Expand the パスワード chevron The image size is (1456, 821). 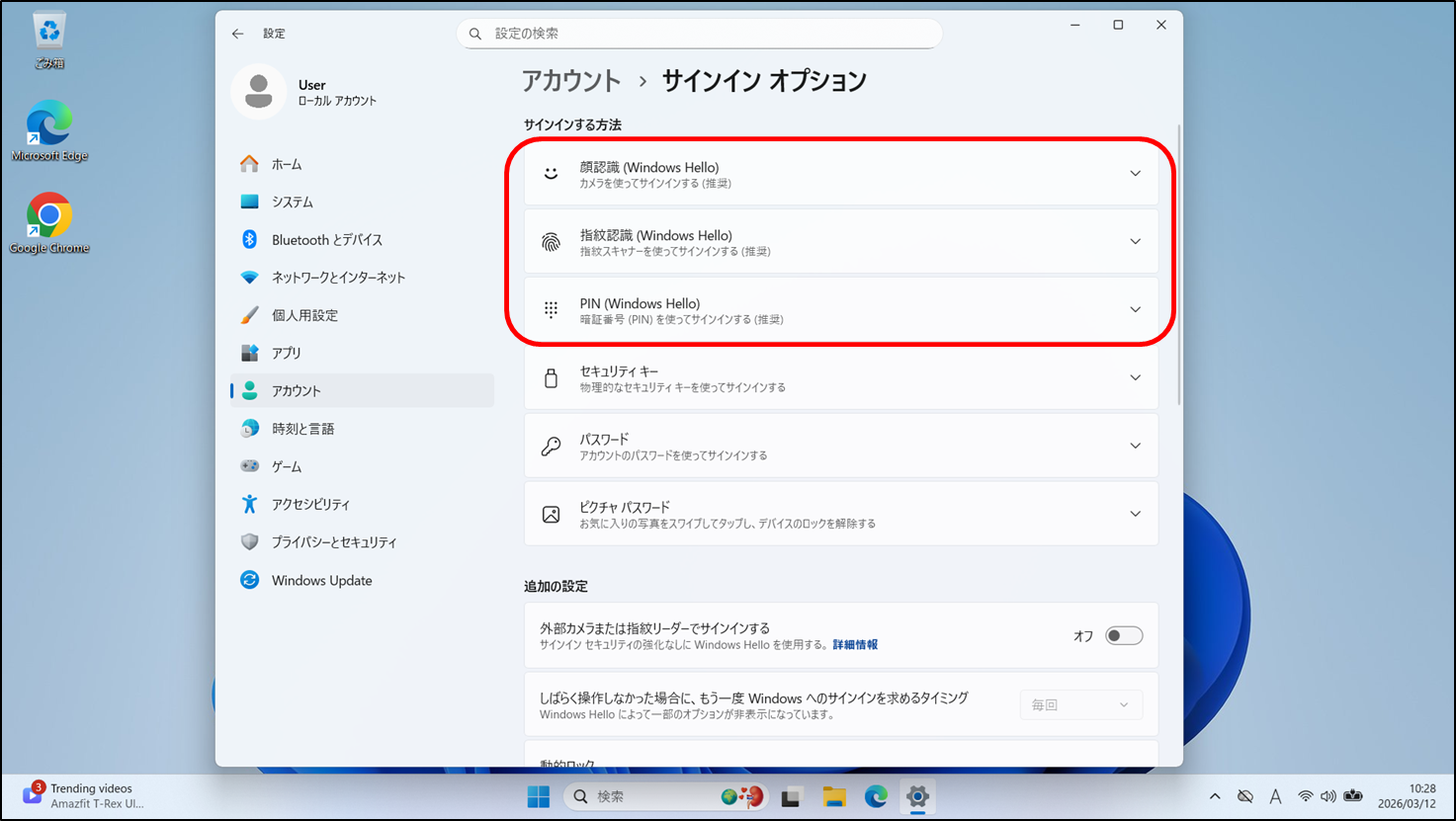tap(1135, 446)
